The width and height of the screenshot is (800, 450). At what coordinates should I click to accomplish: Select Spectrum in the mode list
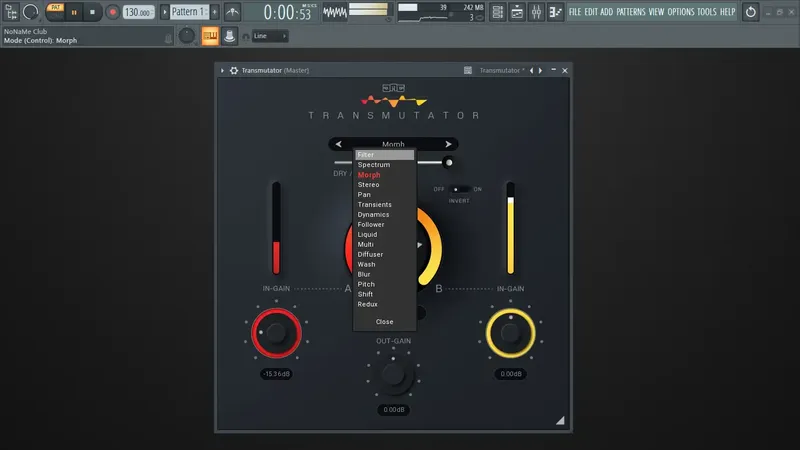[x=385, y=165]
